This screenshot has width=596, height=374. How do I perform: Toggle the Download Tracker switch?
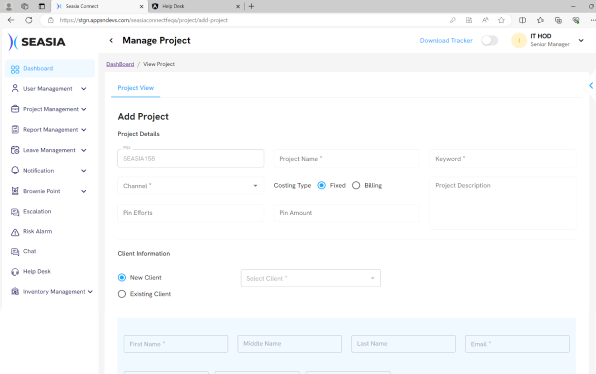tap(490, 40)
